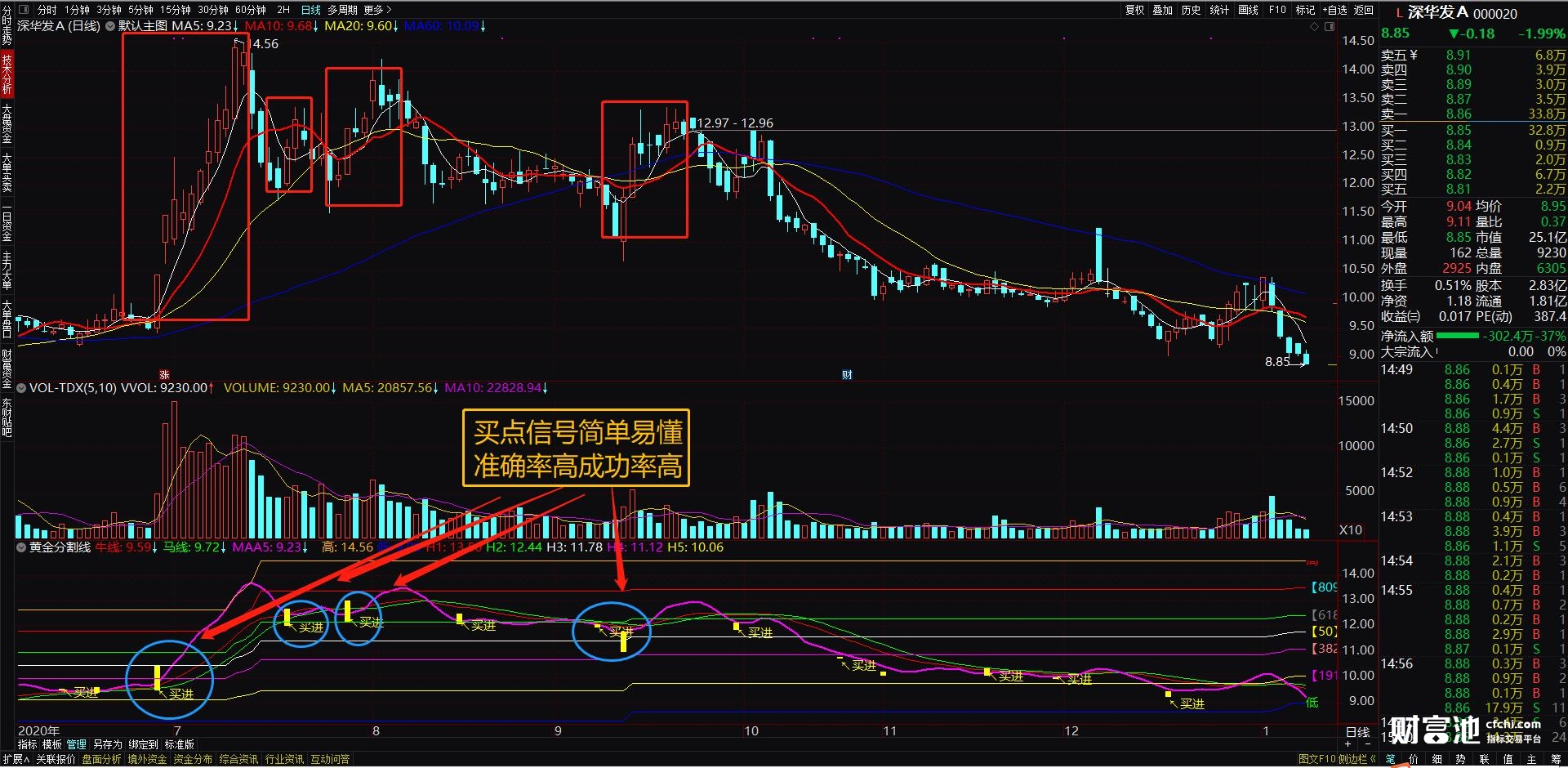Open the 历史 history button
The height and width of the screenshot is (768, 1568).
coord(1192,10)
